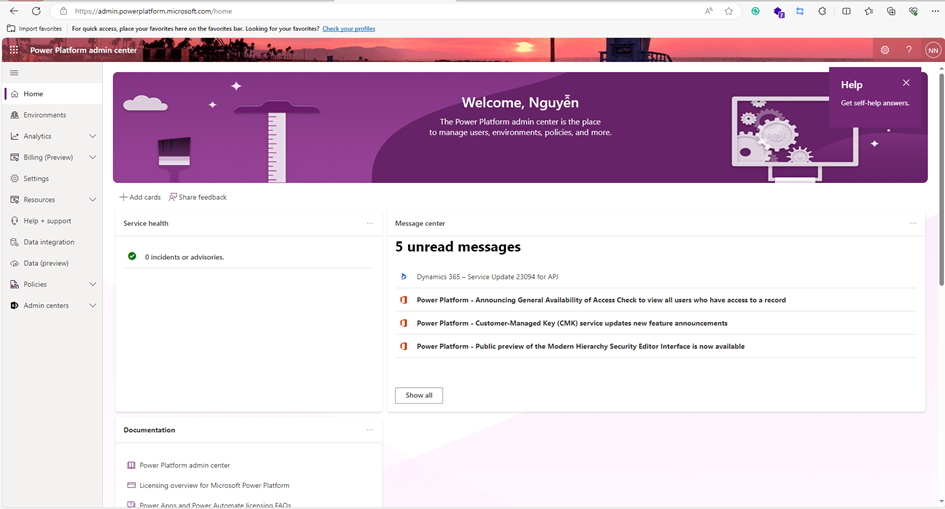Open Data integration from the sidebar

pyautogui.click(x=48, y=242)
